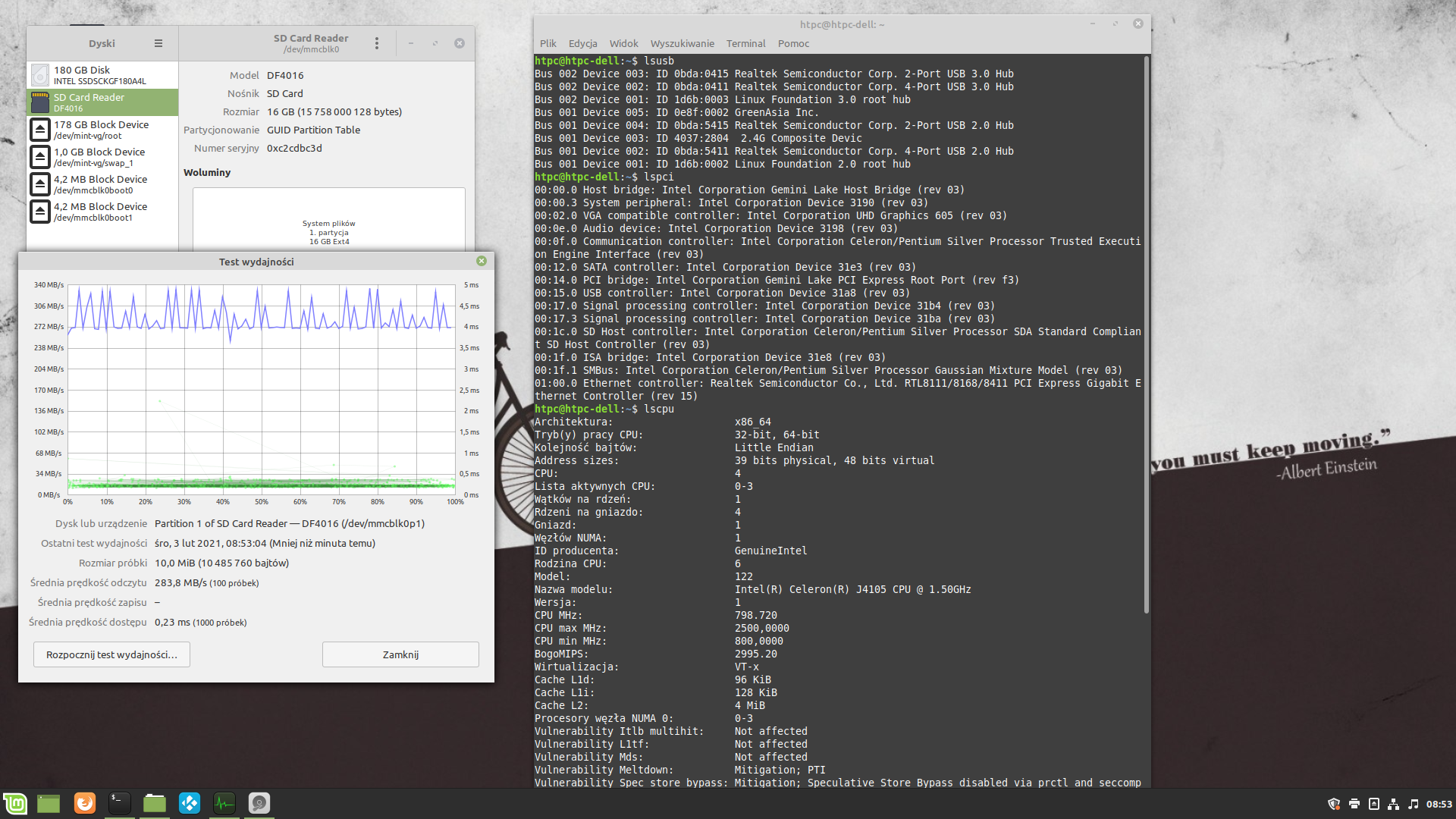Image resolution: width=1456 pixels, height=819 pixels.
Task: Click the GUID Partition Table value
Action: pos(313,130)
